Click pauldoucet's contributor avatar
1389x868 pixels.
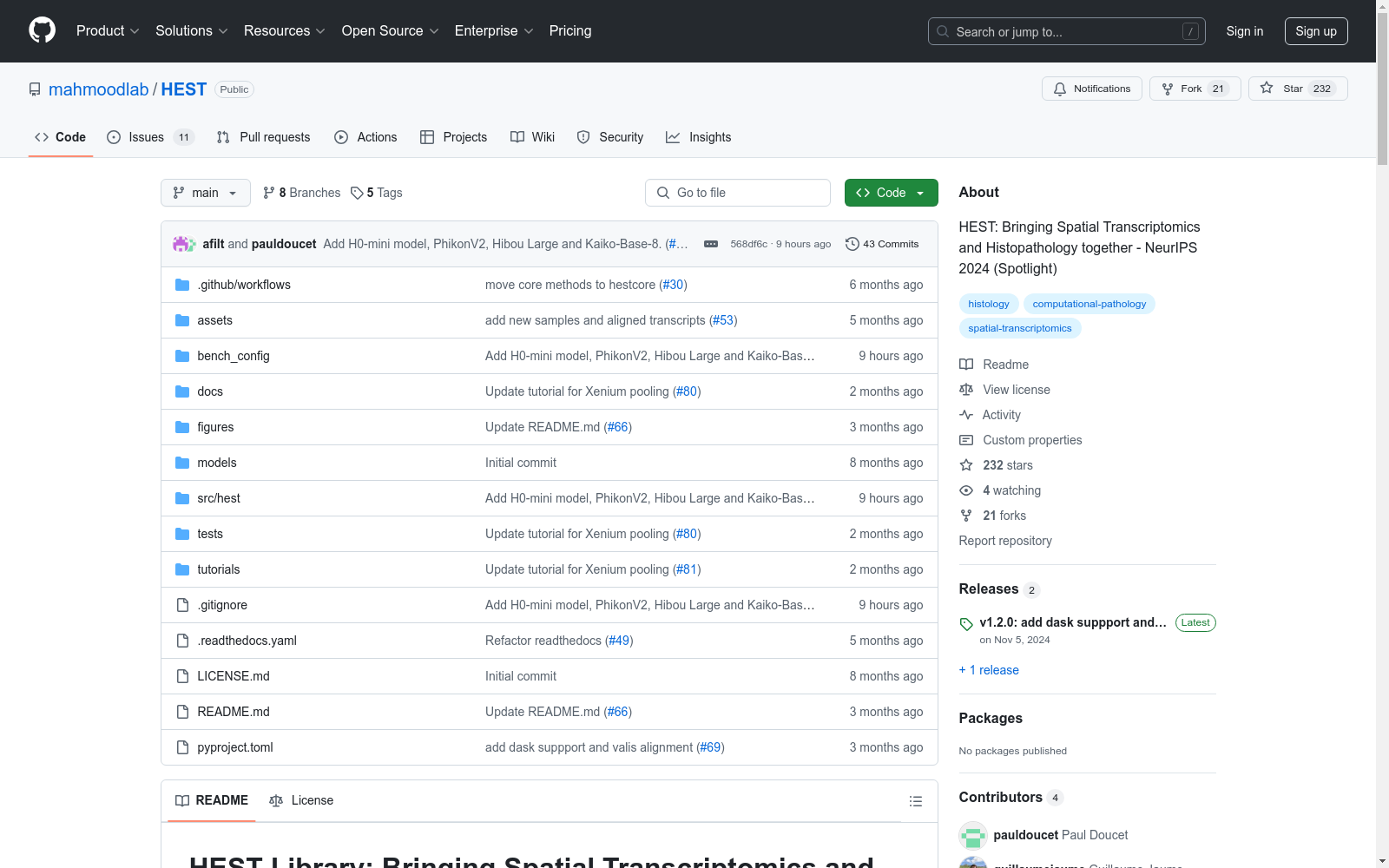click(x=973, y=836)
